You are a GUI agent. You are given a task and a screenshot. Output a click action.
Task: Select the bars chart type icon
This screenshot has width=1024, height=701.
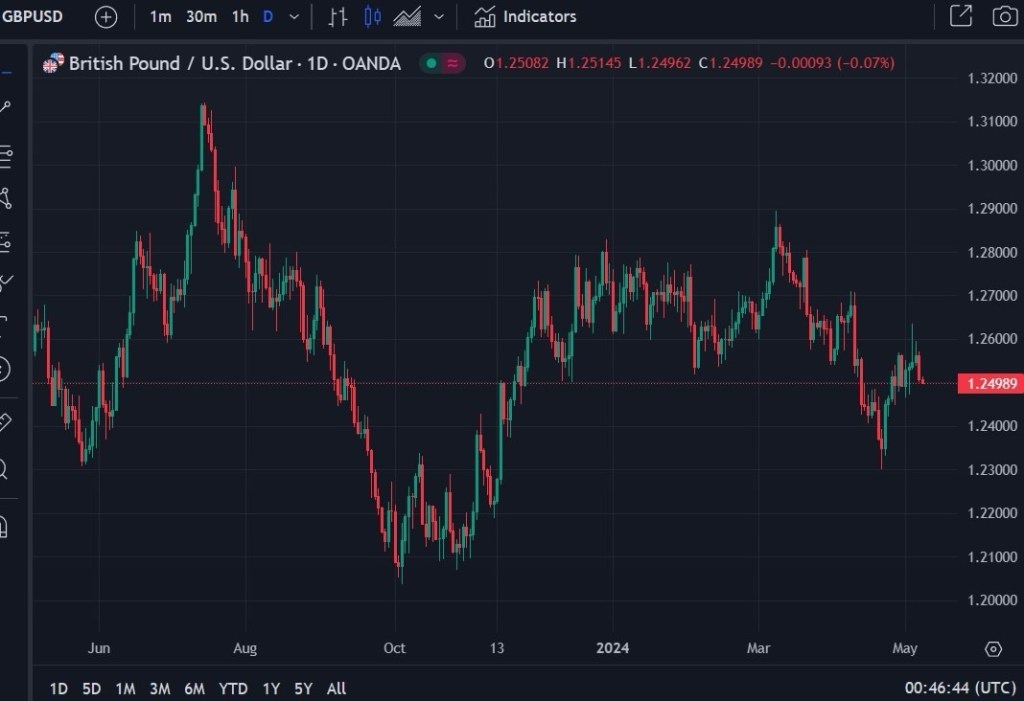tap(338, 17)
